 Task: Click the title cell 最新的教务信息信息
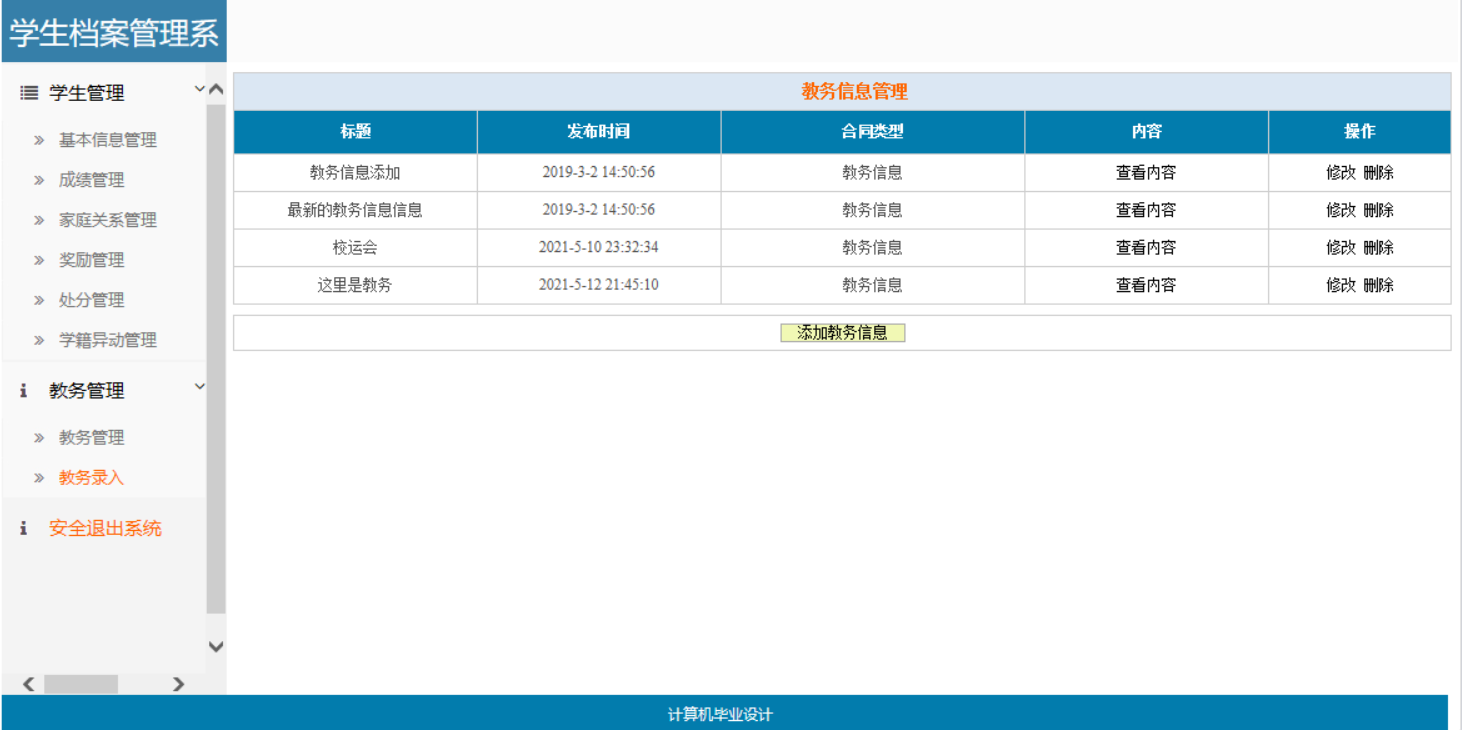point(355,210)
